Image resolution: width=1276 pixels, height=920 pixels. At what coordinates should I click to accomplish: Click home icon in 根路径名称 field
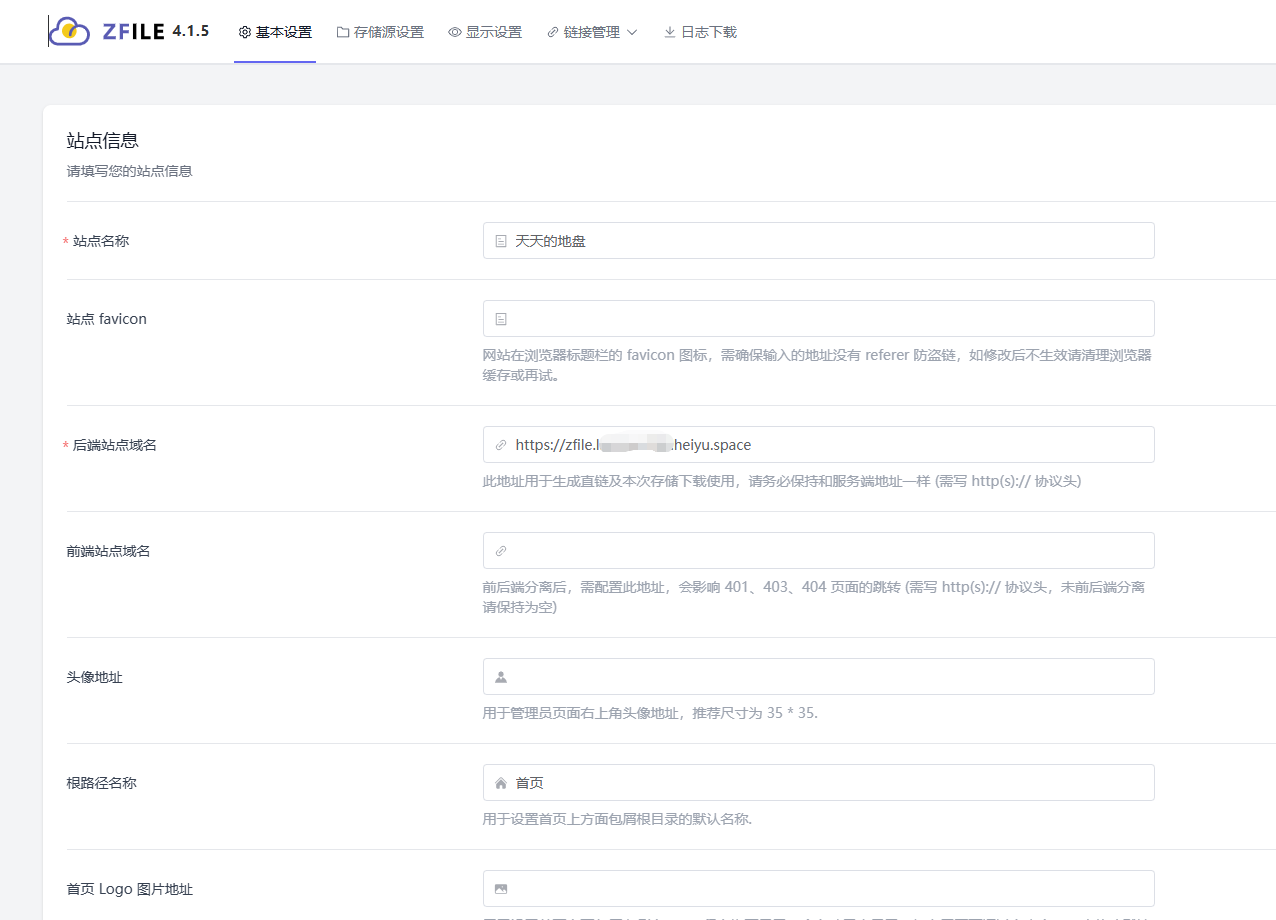click(x=501, y=783)
